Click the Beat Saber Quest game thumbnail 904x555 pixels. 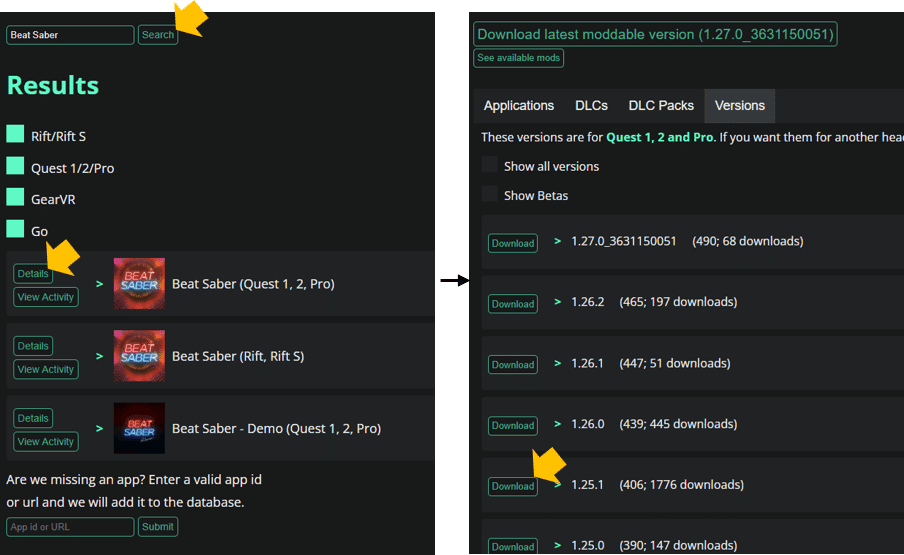139,284
